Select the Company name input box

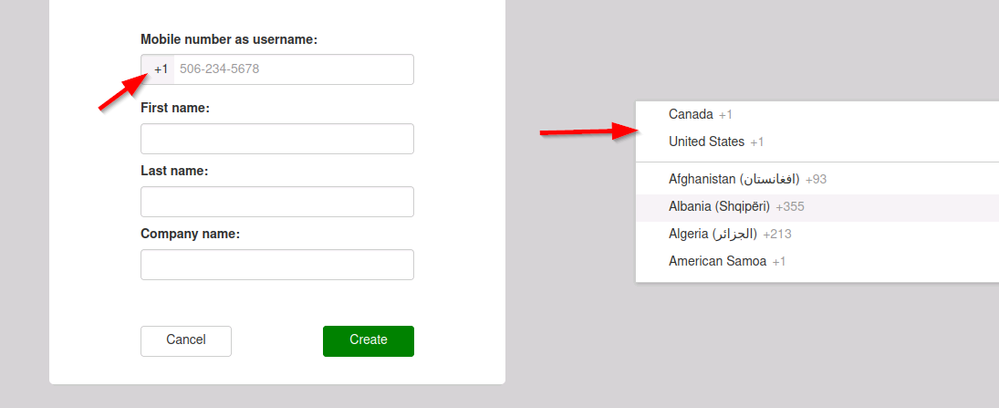click(x=277, y=265)
